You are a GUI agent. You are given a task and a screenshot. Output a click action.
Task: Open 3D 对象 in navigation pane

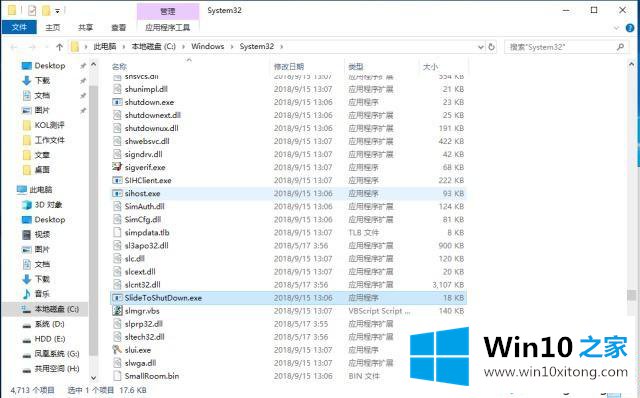coord(48,205)
